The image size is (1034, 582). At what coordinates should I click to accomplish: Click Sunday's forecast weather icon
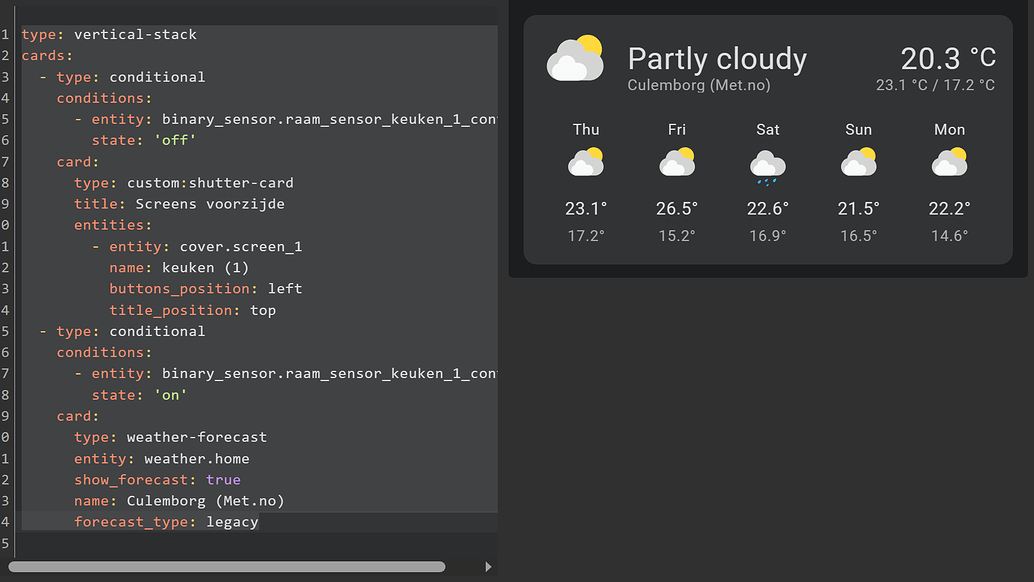point(859,162)
